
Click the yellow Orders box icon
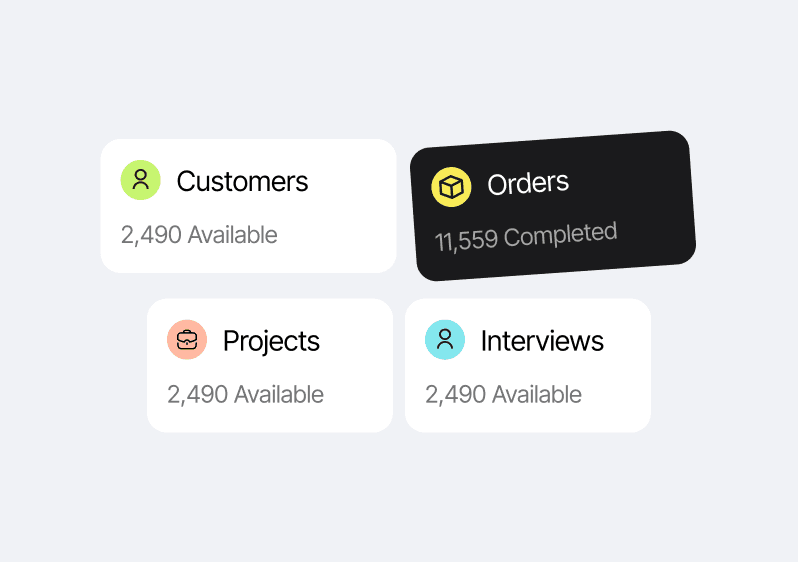pyautogui.click(x=451, y=187)
